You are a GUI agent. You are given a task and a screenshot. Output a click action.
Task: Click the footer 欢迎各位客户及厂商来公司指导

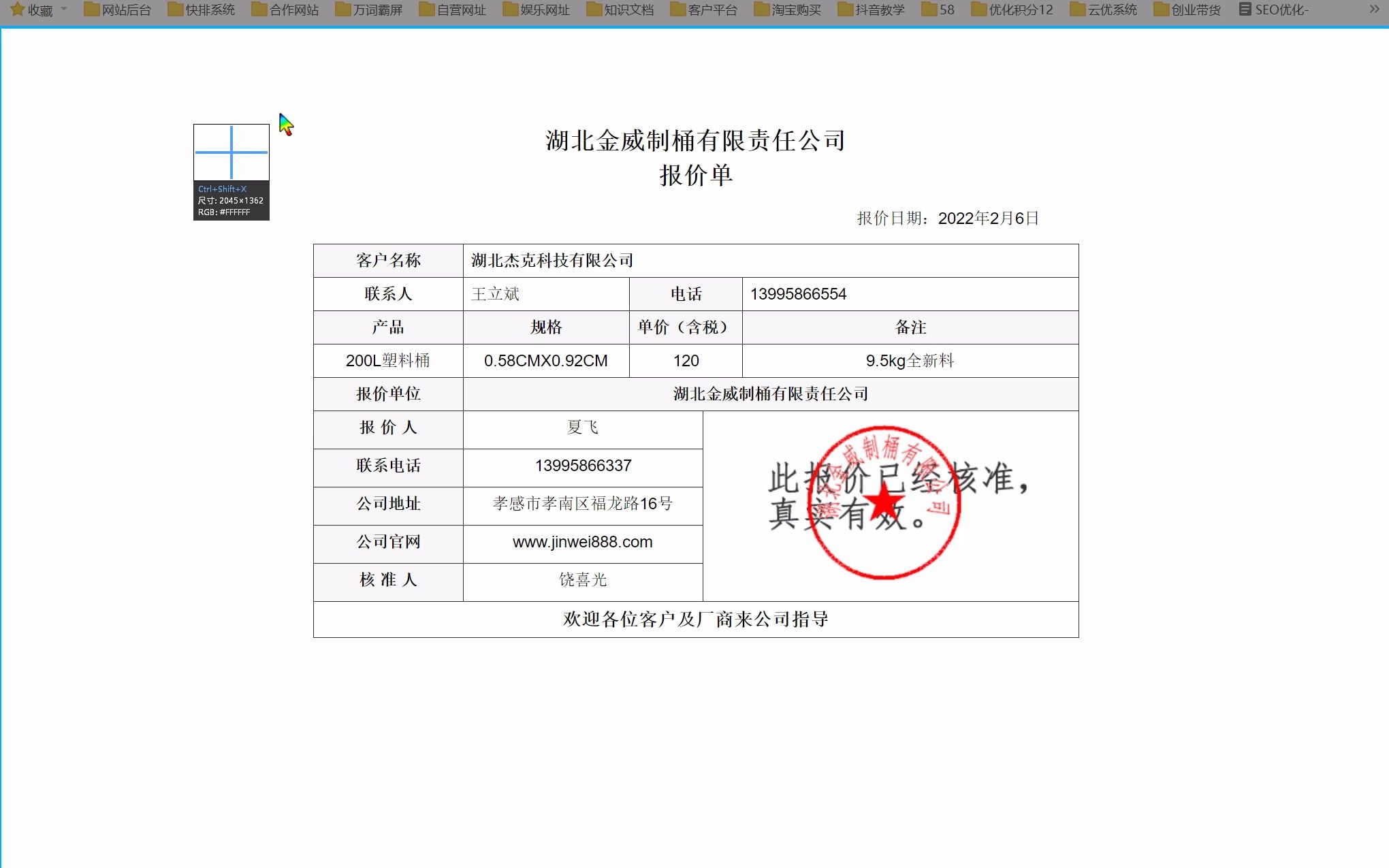pyautogui.click(x=695, y=620)
